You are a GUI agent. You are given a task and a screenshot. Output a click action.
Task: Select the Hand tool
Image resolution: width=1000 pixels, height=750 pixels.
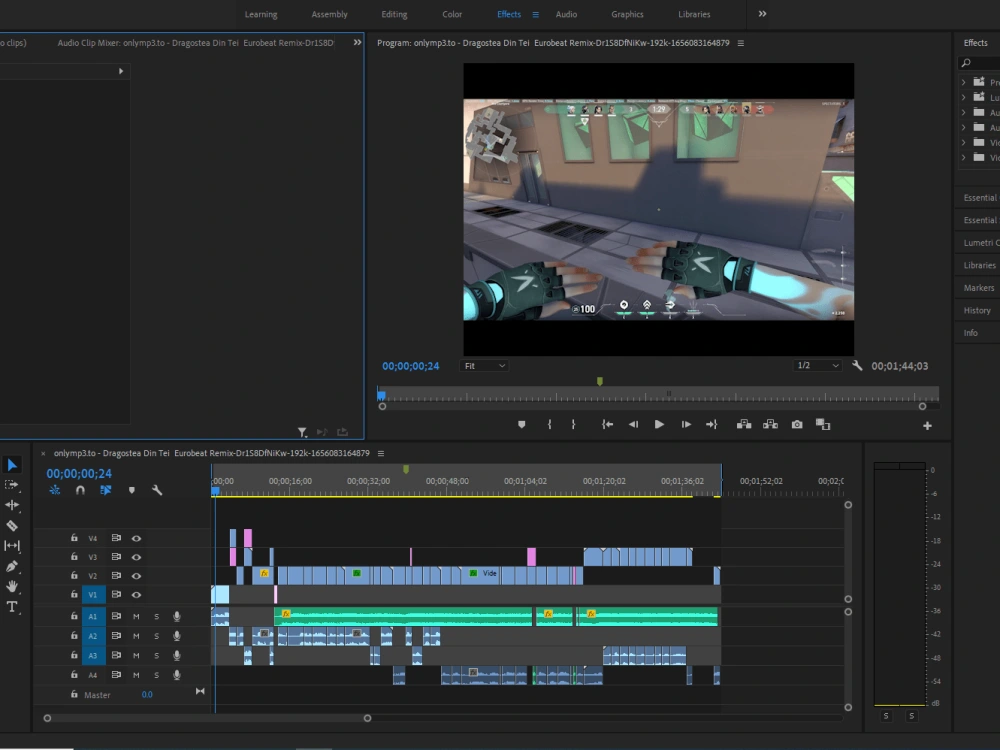pos(12,586)
